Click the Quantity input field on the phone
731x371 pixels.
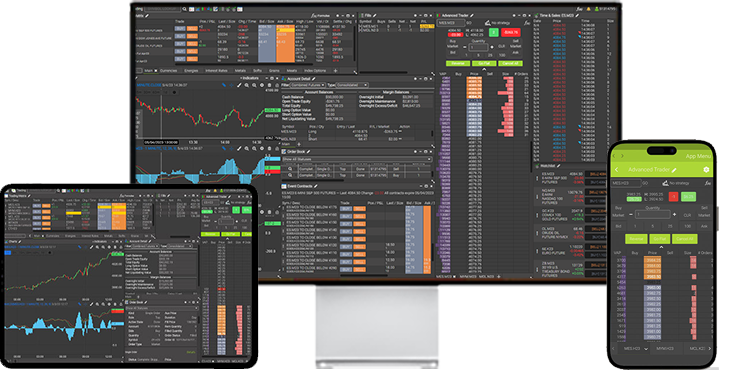653,214
